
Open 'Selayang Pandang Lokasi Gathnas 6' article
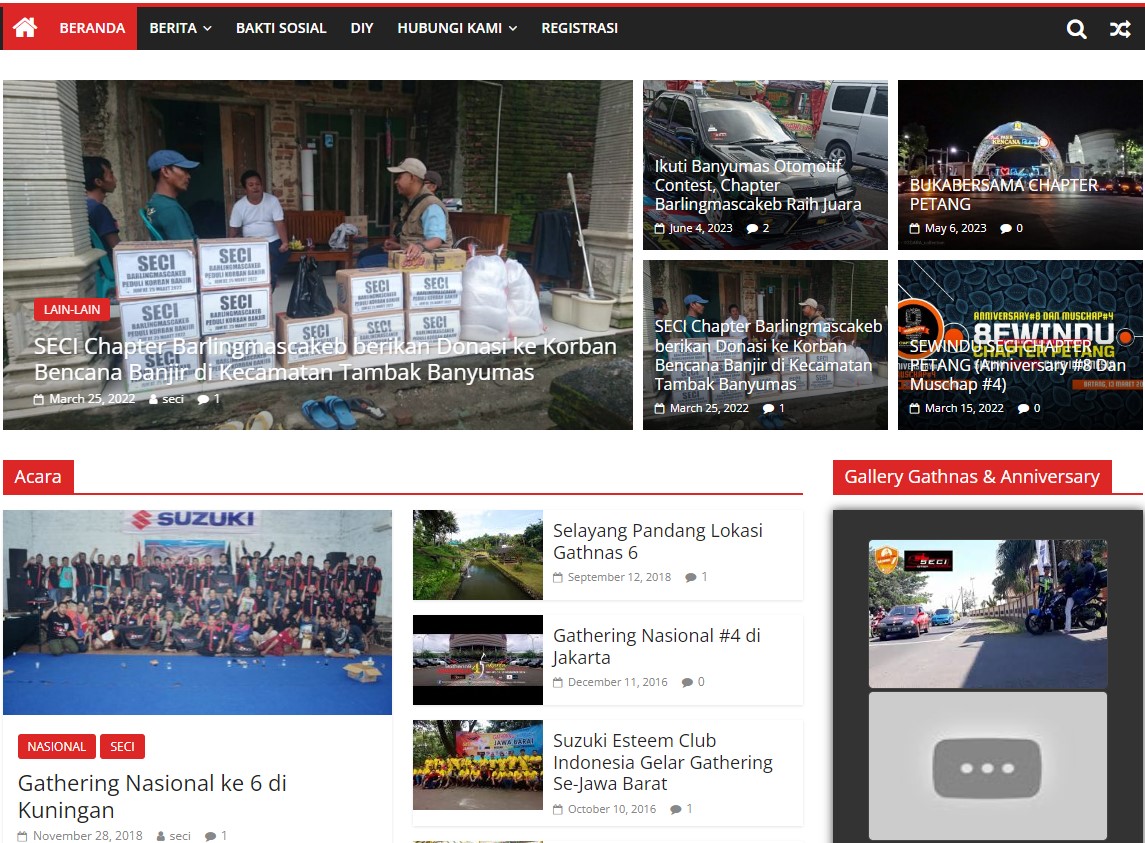click(x=657, y=541)
